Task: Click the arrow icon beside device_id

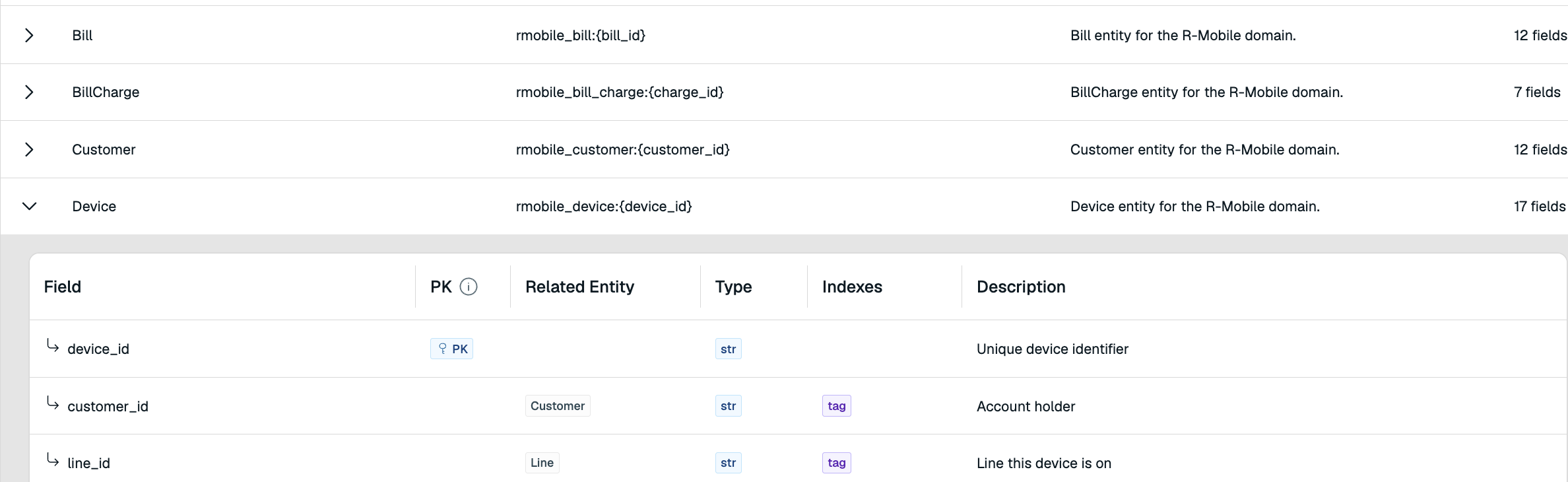Action: (x=53, y=345)
